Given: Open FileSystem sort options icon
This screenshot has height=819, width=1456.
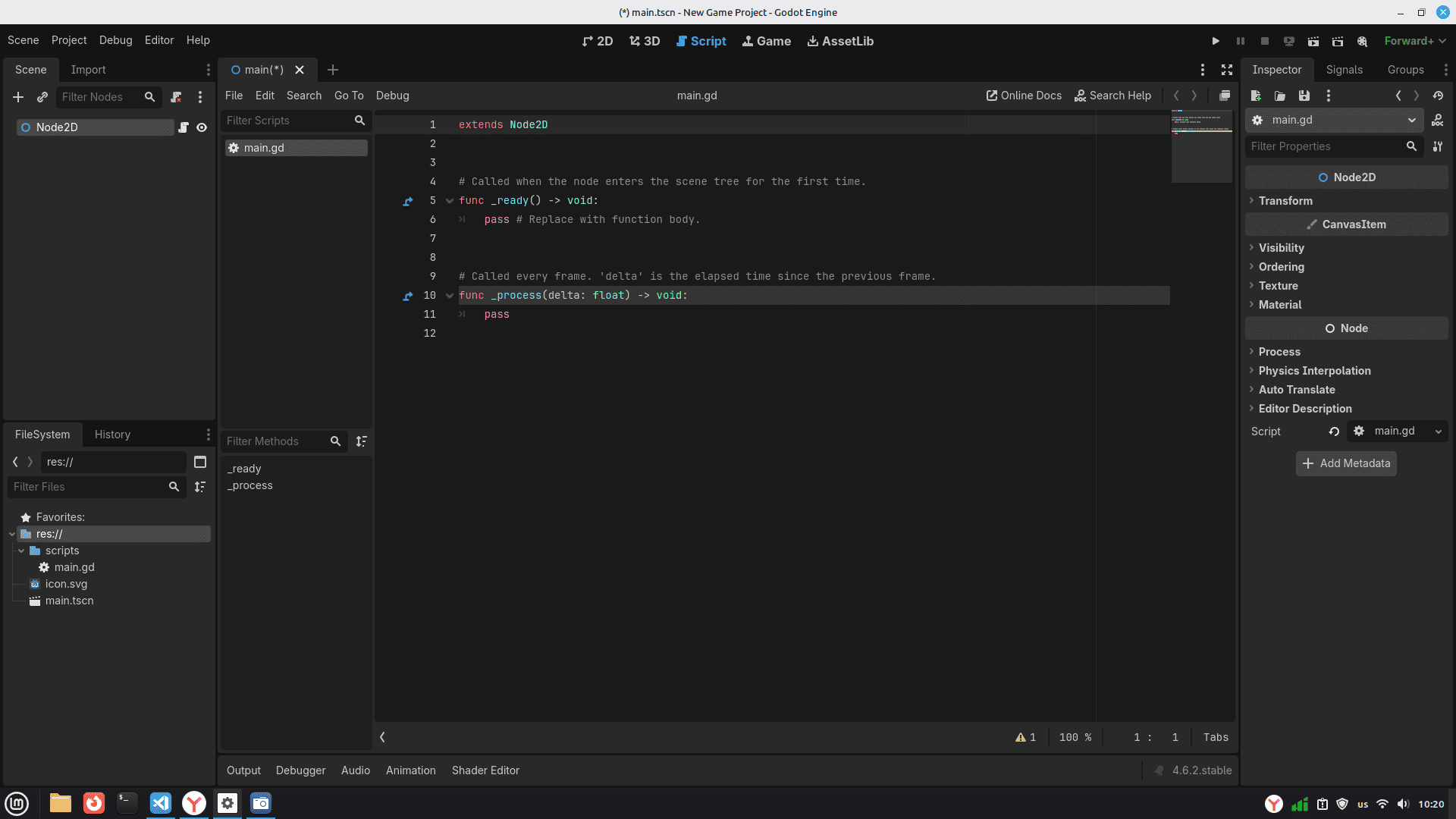Looking at the screenshot, I should click(x=200, y=487).
